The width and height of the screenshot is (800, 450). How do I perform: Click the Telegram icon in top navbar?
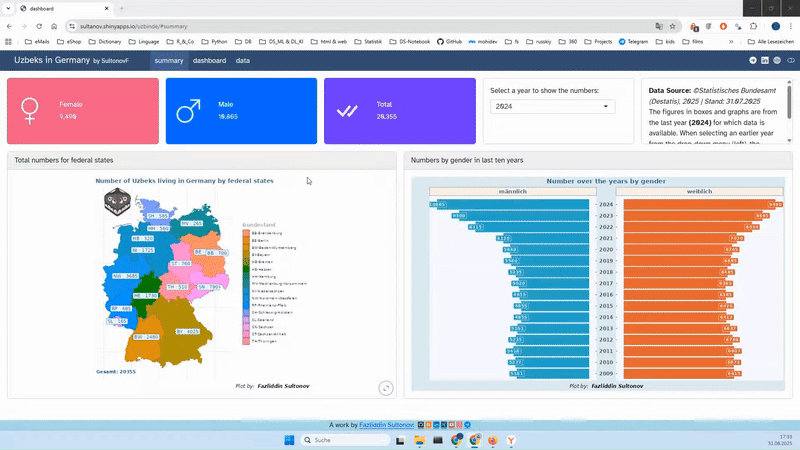pyautogui.click(x=751, y=61)
